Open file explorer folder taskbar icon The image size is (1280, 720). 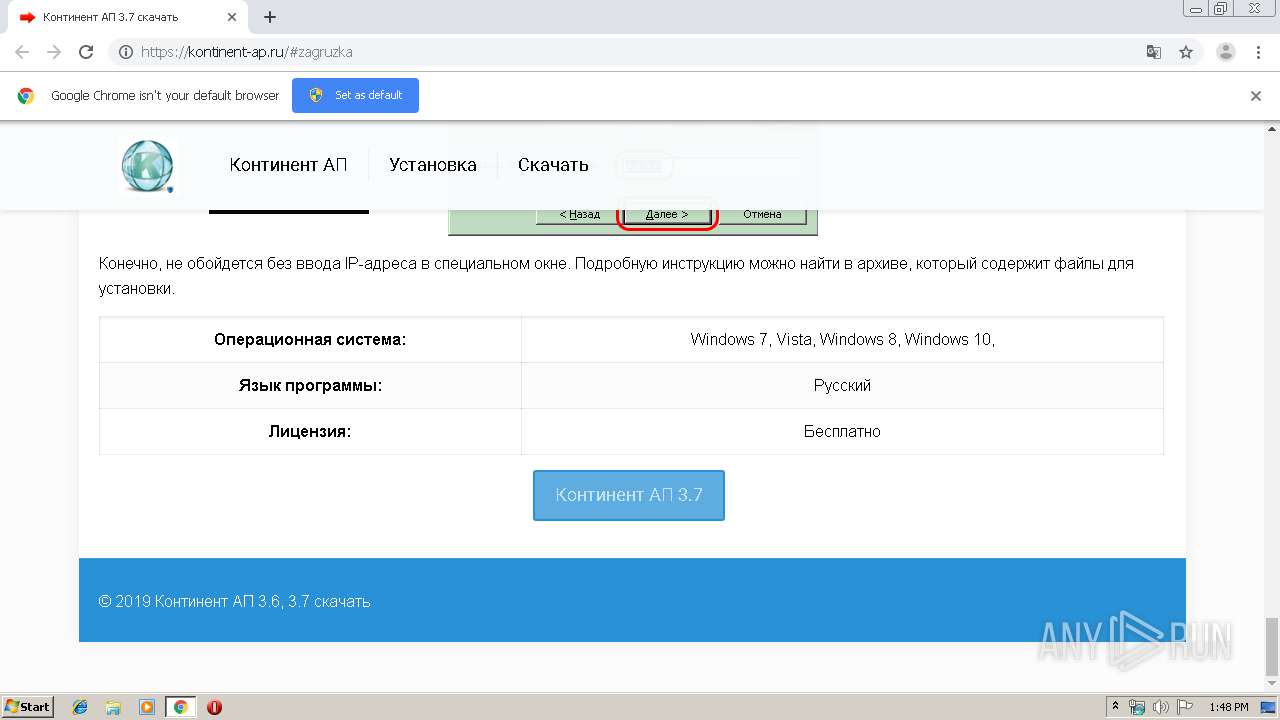pyautogui.click(x=114, y=707)
